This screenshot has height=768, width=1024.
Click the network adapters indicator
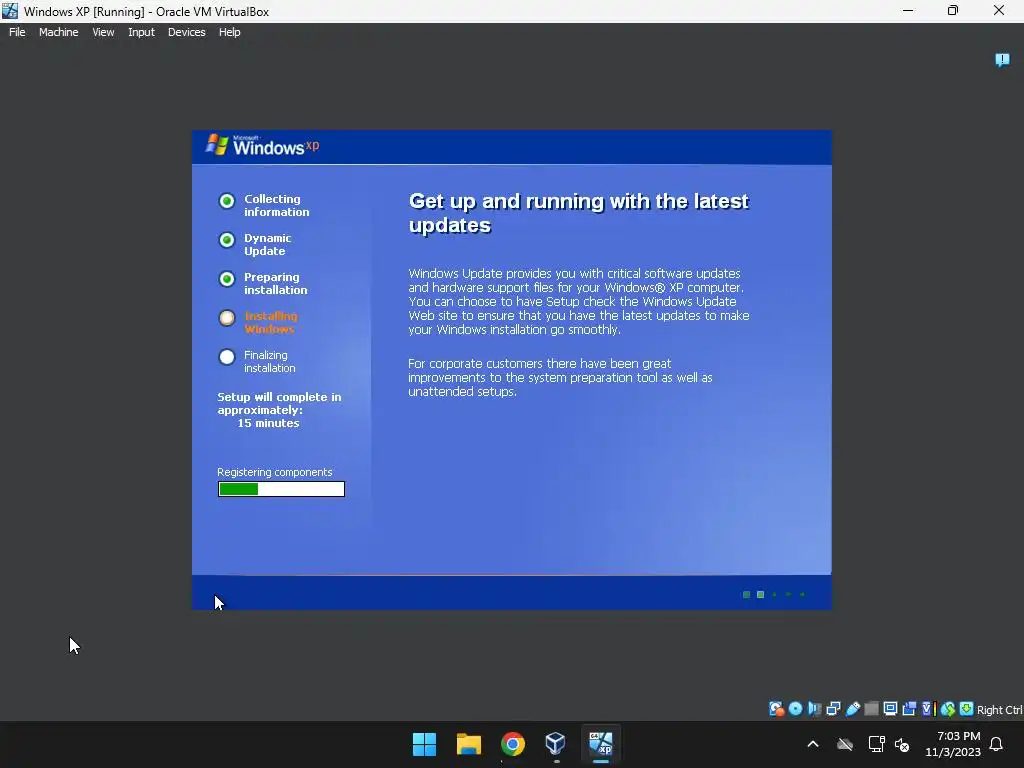(833, 709)
